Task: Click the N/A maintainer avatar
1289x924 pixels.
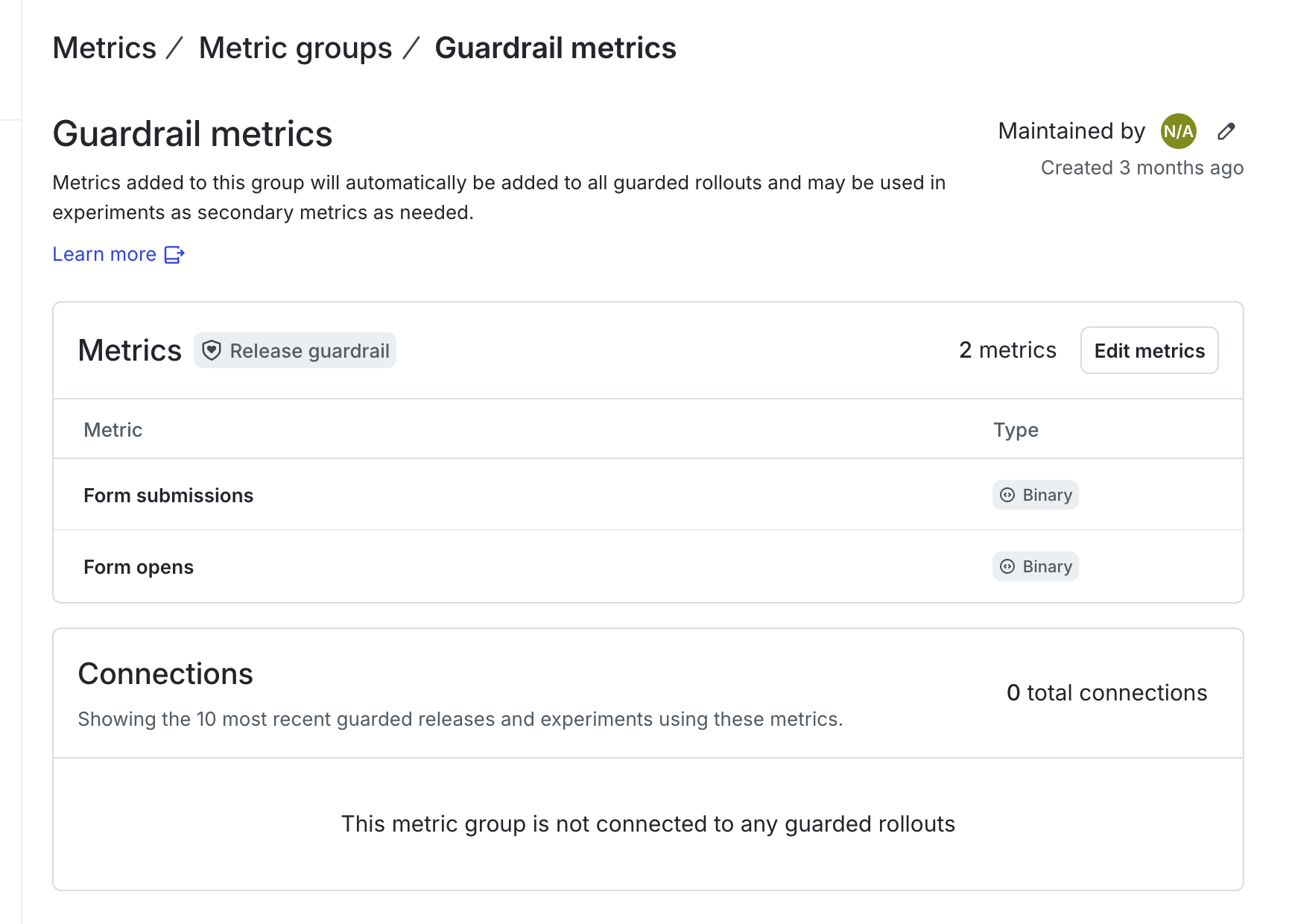Action: coord(1179,131)
